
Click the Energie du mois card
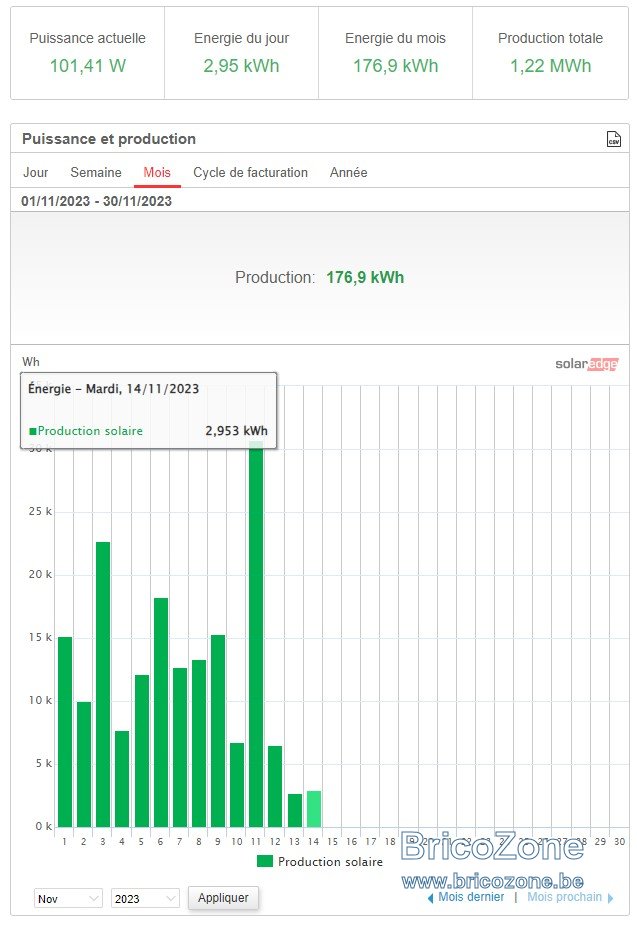coord(395,53)
